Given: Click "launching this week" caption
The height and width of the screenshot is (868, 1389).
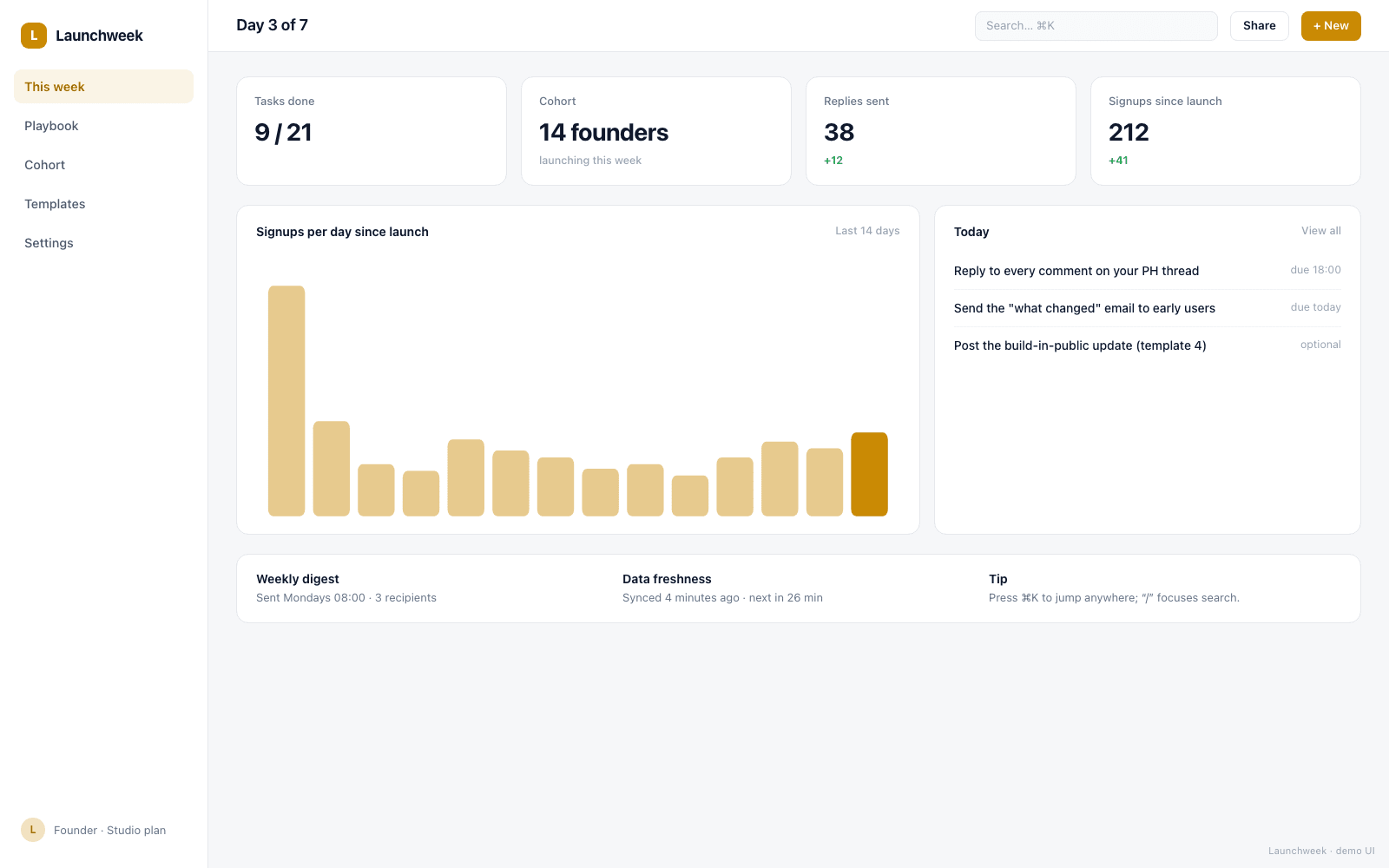Looking at the screenshot, I should [x=590, y=161].
